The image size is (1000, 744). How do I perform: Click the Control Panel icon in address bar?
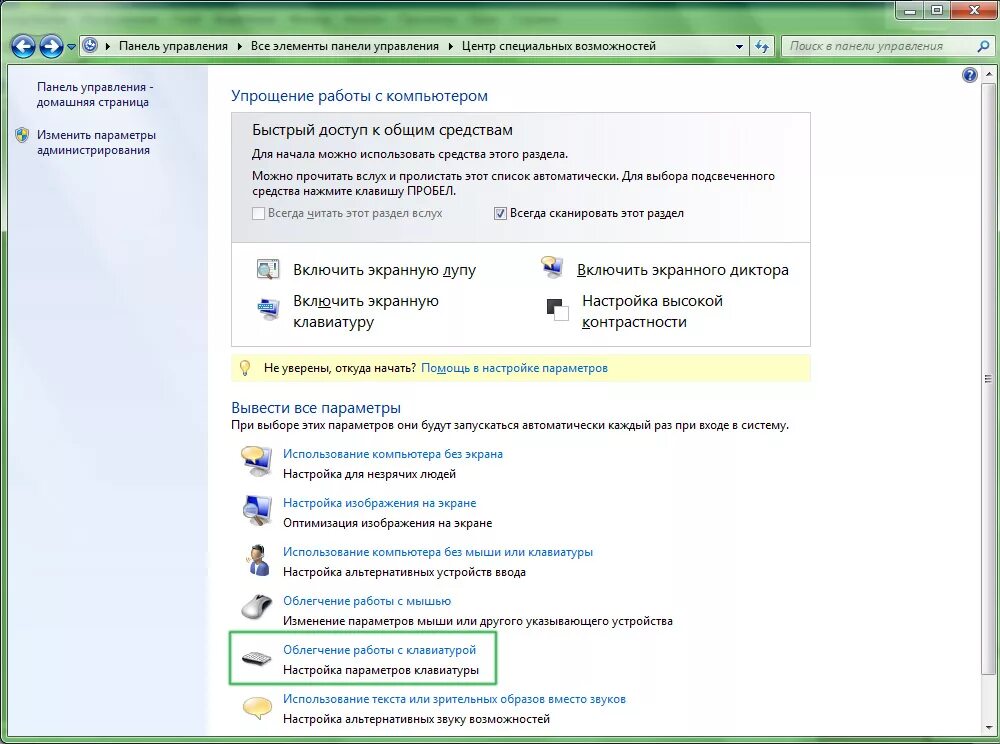(91, 45)
